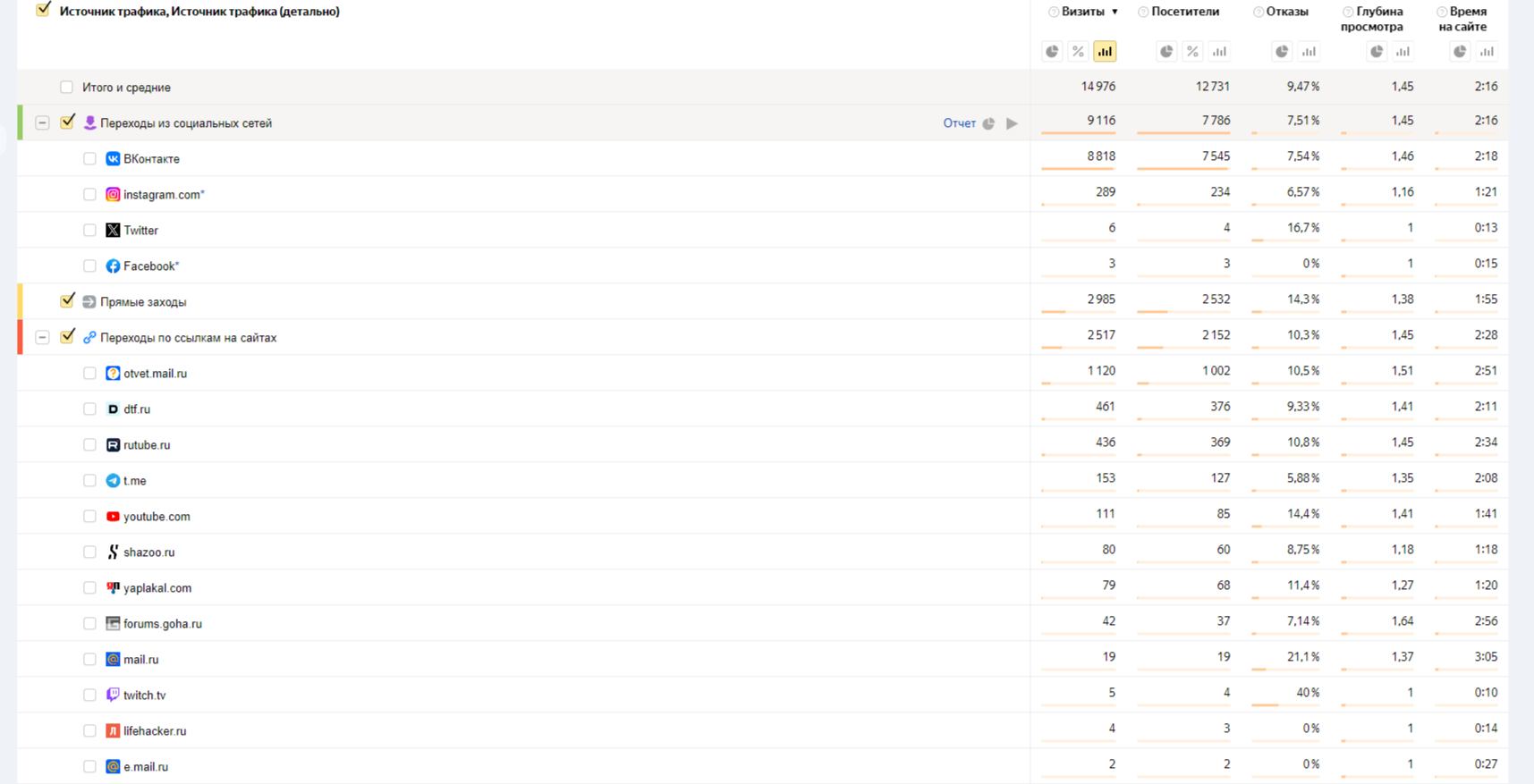Open help hint for Посетители metric
This screenshot has height=784, width=1534.
click(1143, 12)
